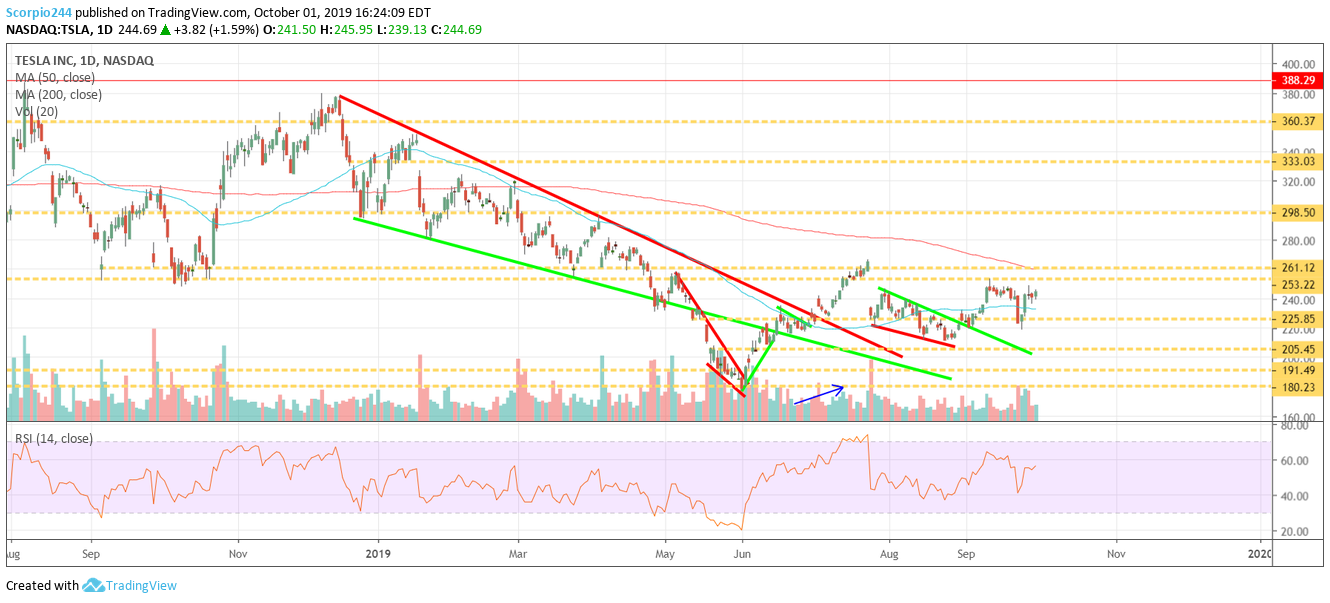Click the H:245.95 high price value

click(x=346, y=30)
